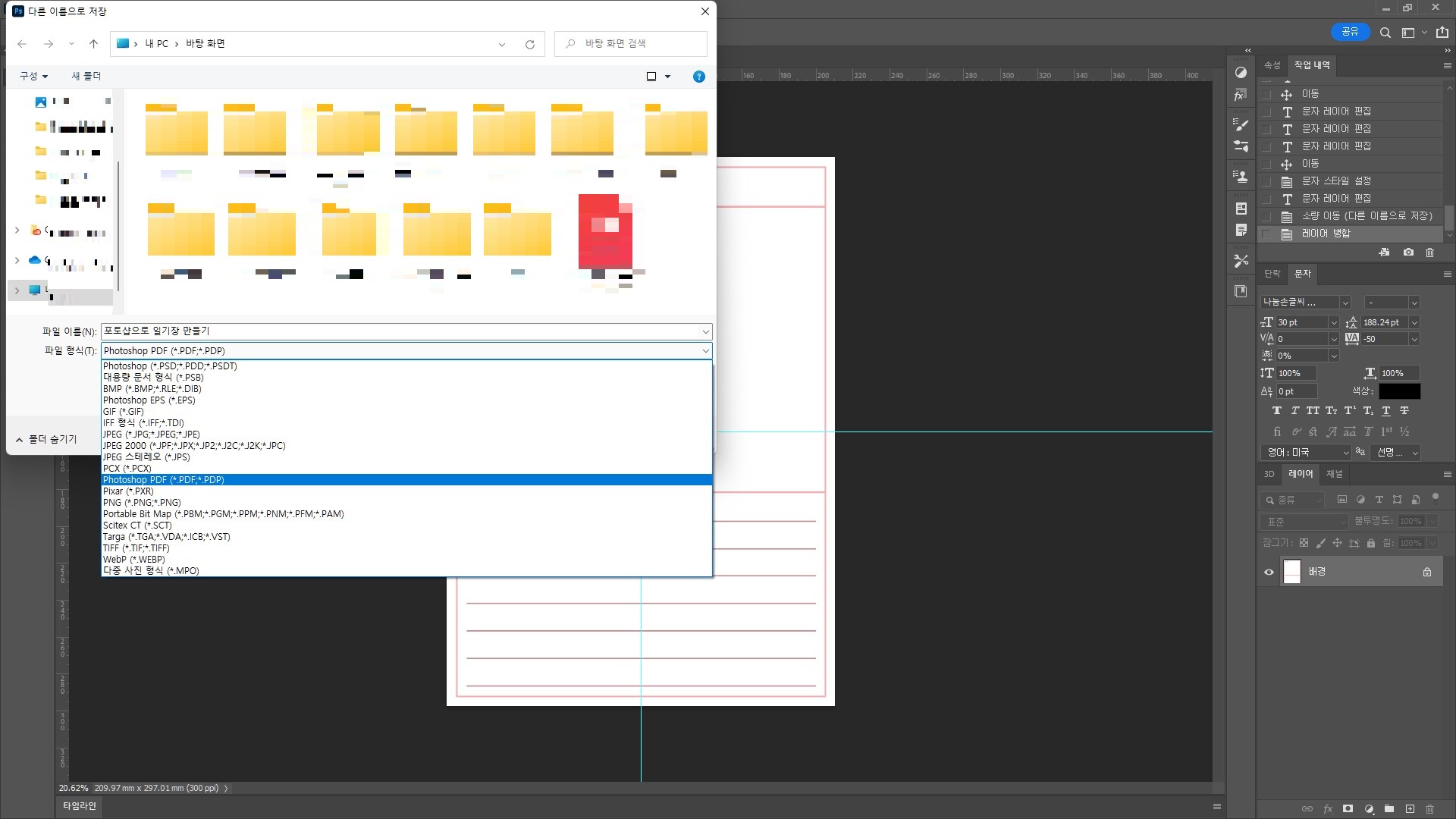The height and width of the screenshot is (819, 1456).
Task: Open the Styles fx panel icon
Action: [x=1241, y=96]
